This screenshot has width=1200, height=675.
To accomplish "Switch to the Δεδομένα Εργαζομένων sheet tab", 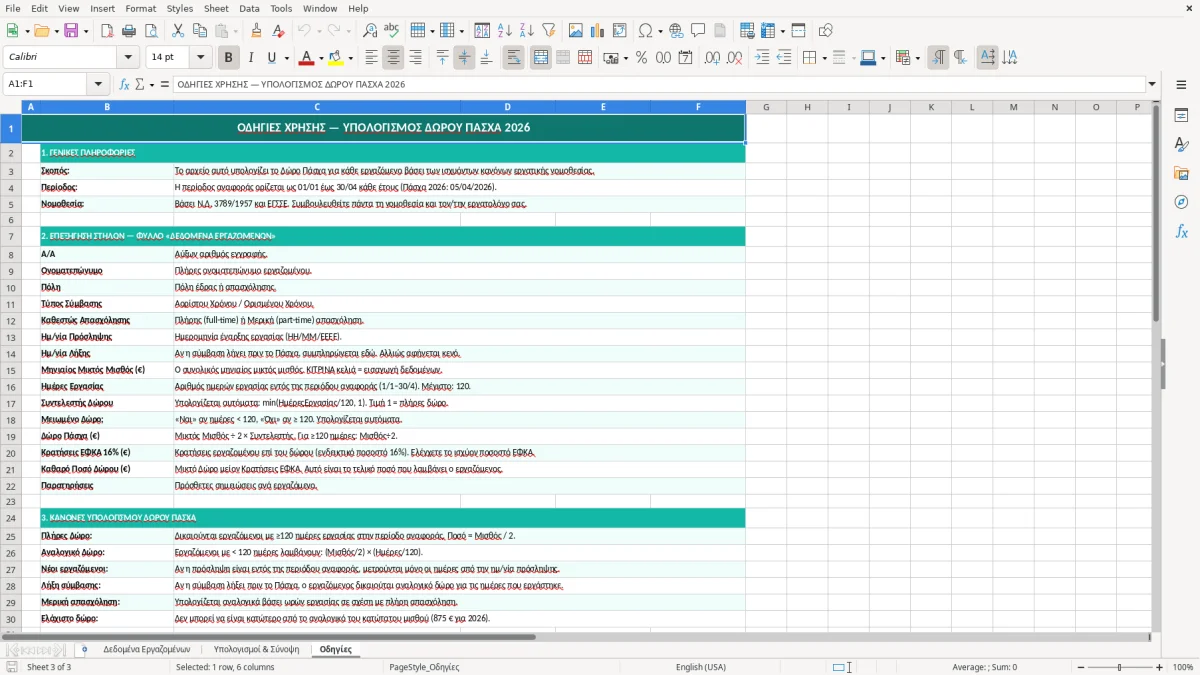I will [146, 649].
